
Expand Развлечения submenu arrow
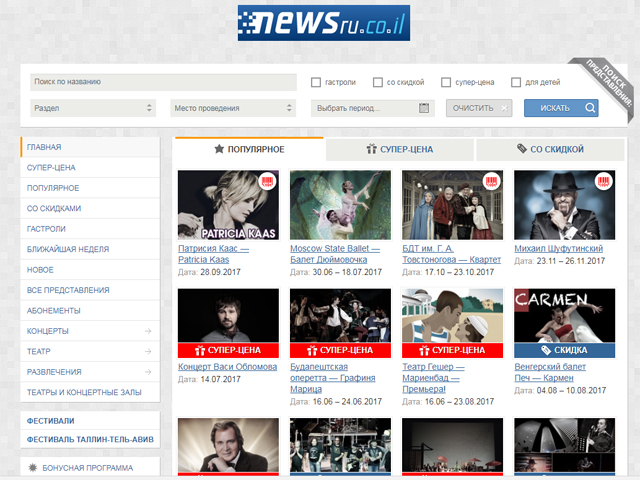(x=148, y=372)
